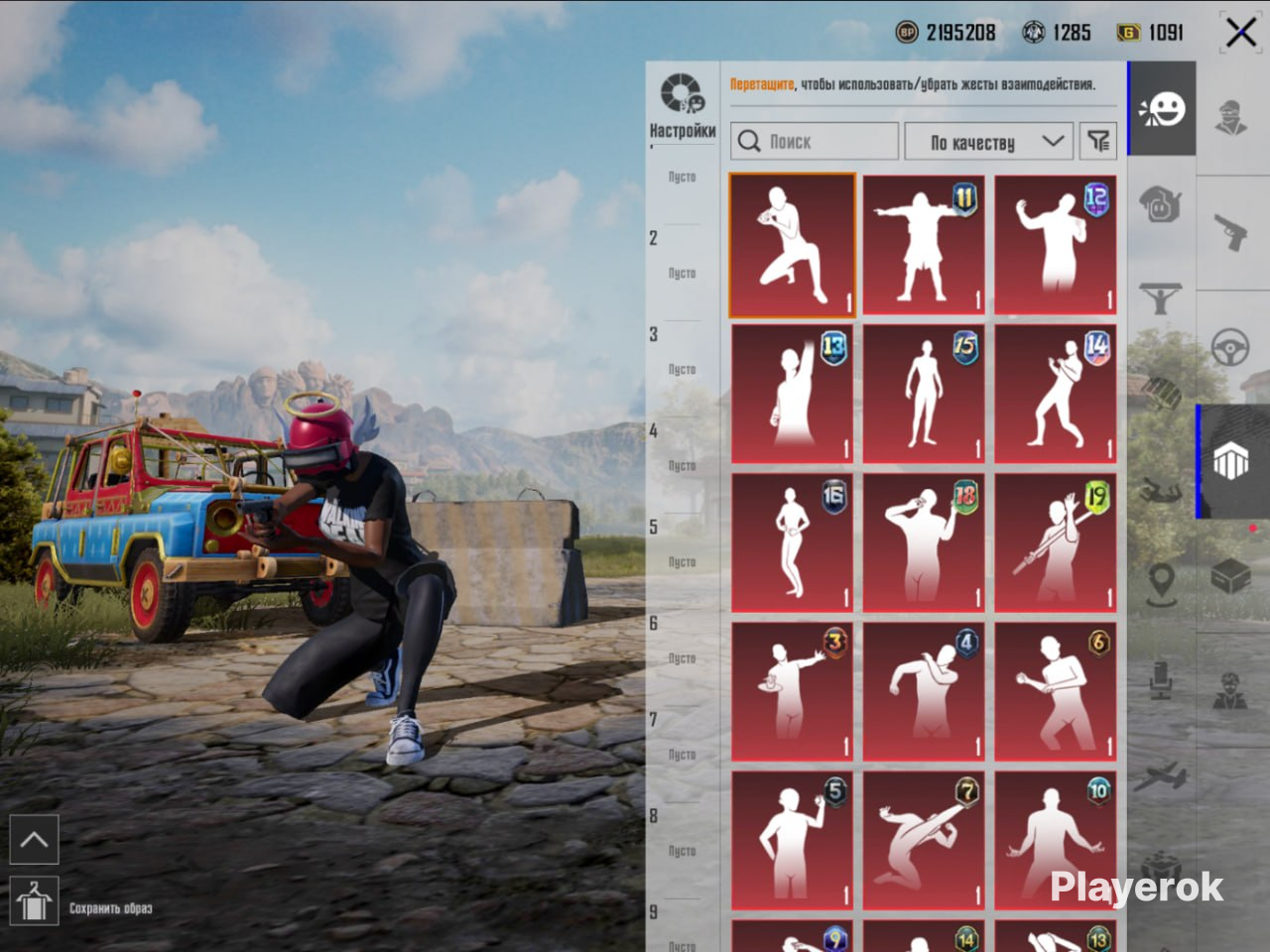Viewport: 1270px width, 952px height.
Task: Open the steering wheel vehicles tab
Action: [x=1231, y=348]
